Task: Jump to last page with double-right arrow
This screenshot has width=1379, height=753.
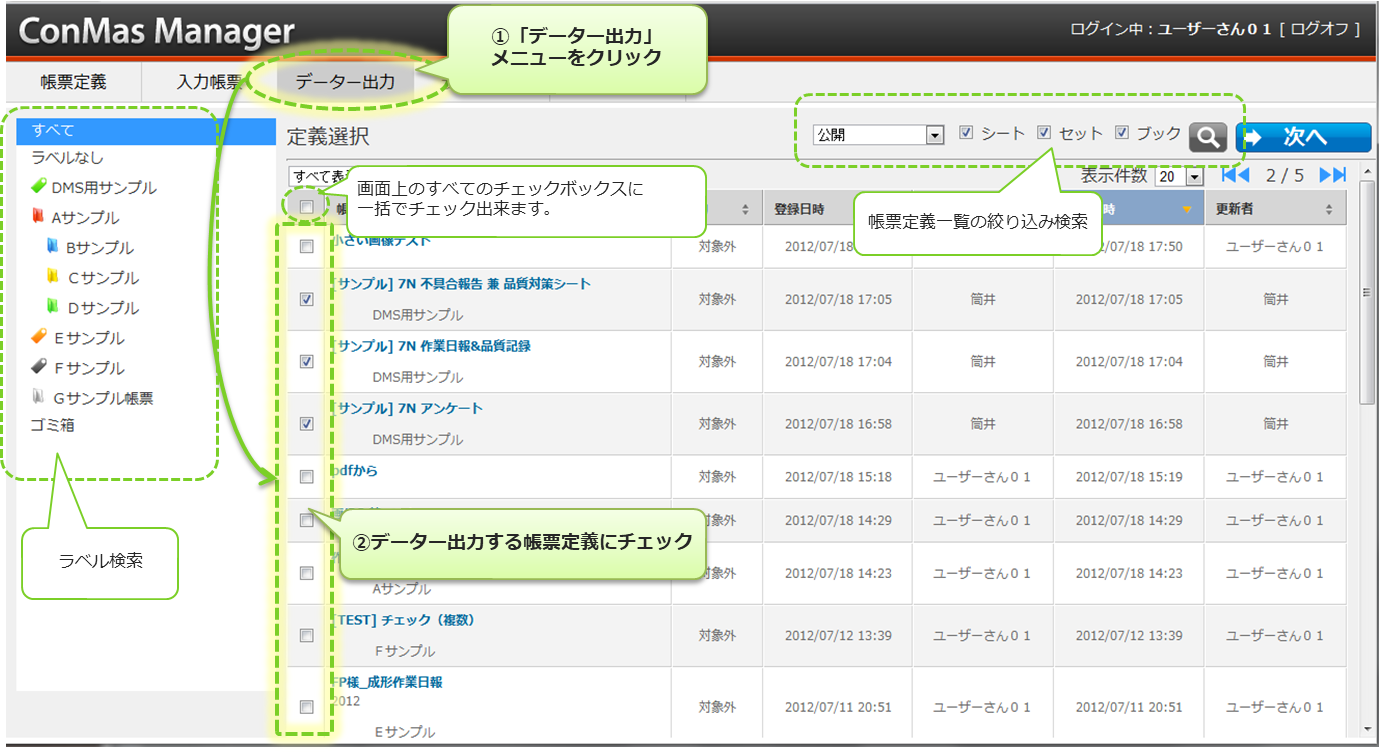Action: [x=1332, y=176]
